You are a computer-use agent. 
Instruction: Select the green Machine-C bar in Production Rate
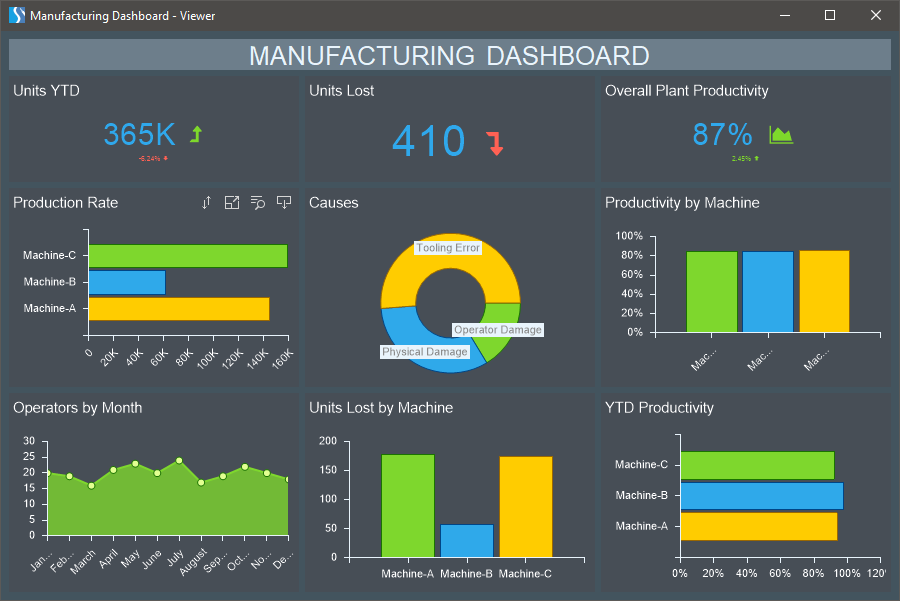click(188, 256)
